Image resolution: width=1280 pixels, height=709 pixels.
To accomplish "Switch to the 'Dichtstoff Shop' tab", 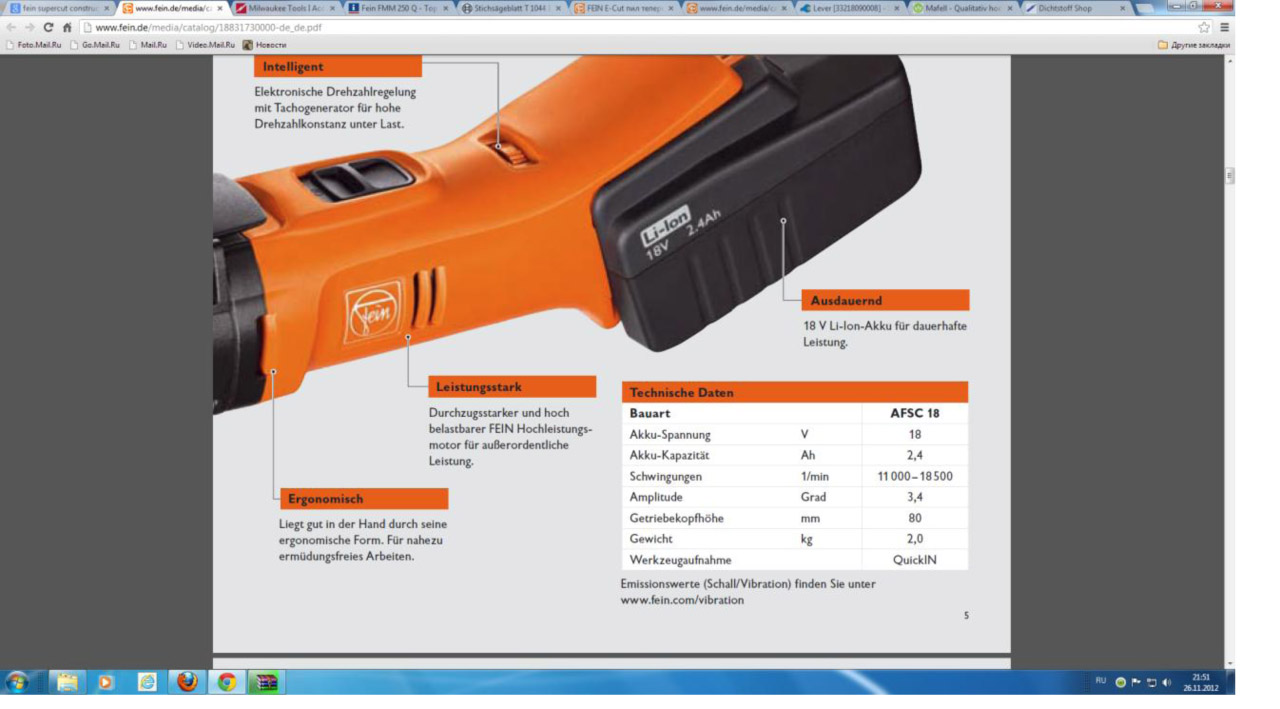I will click(1077, 8).
